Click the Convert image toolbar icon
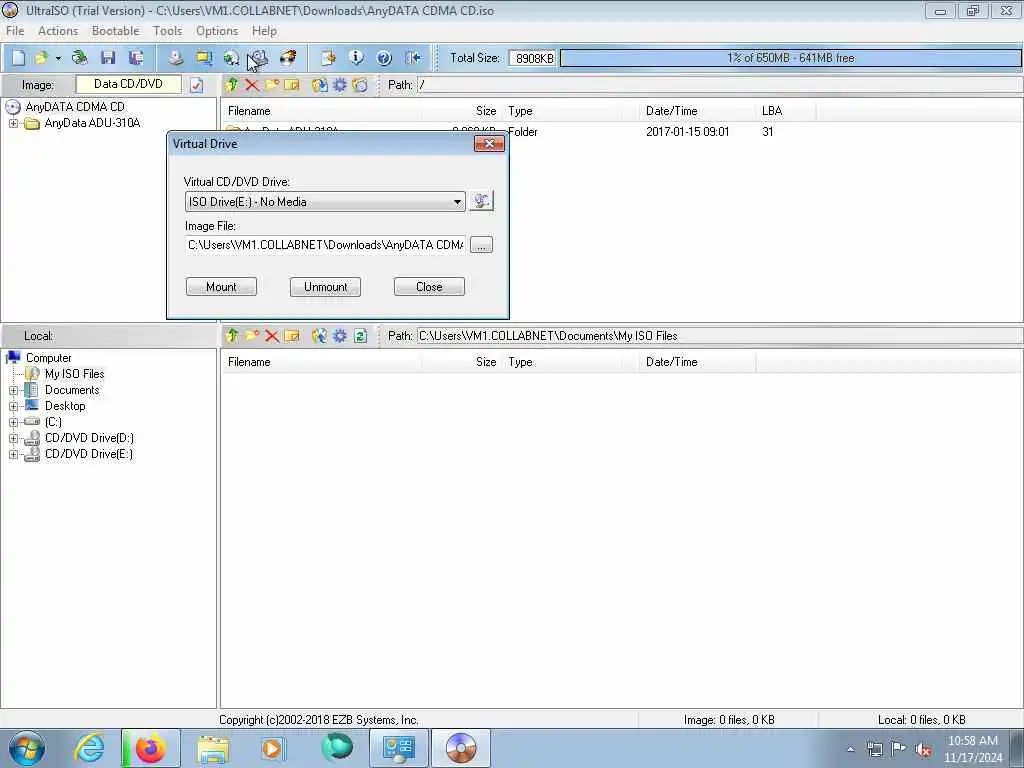 [231, 57]
